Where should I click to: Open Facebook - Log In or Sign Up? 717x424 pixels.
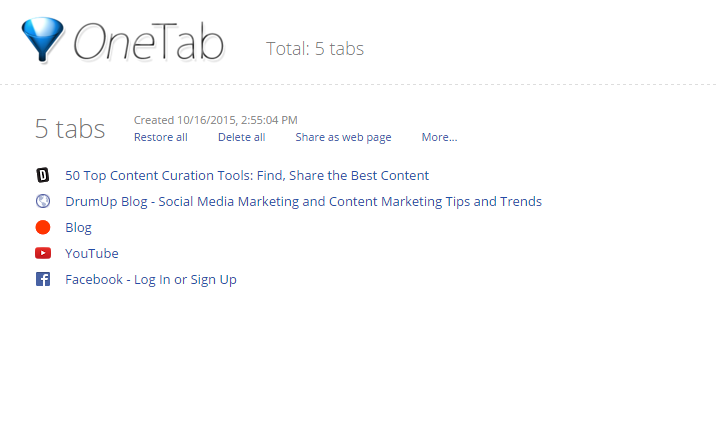tap(151, 279)
